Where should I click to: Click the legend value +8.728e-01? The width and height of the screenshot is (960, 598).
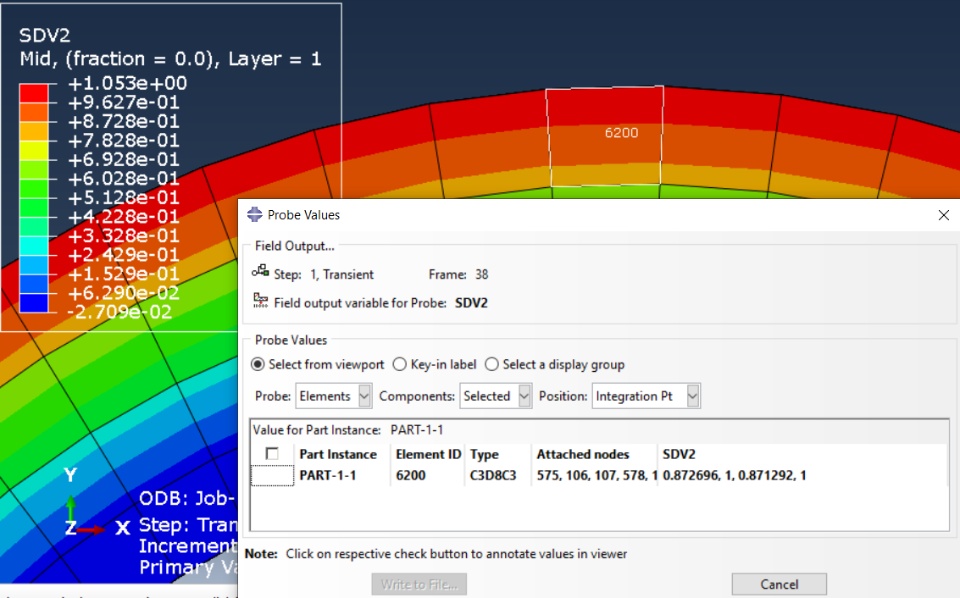(x=124, y=121)
